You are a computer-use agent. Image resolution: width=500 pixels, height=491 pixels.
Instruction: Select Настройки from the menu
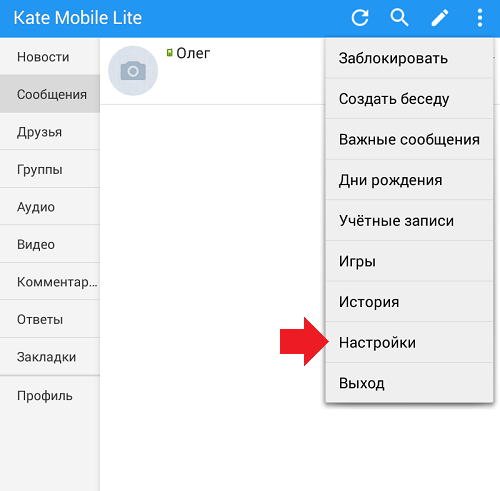click(x=409, y=342)
